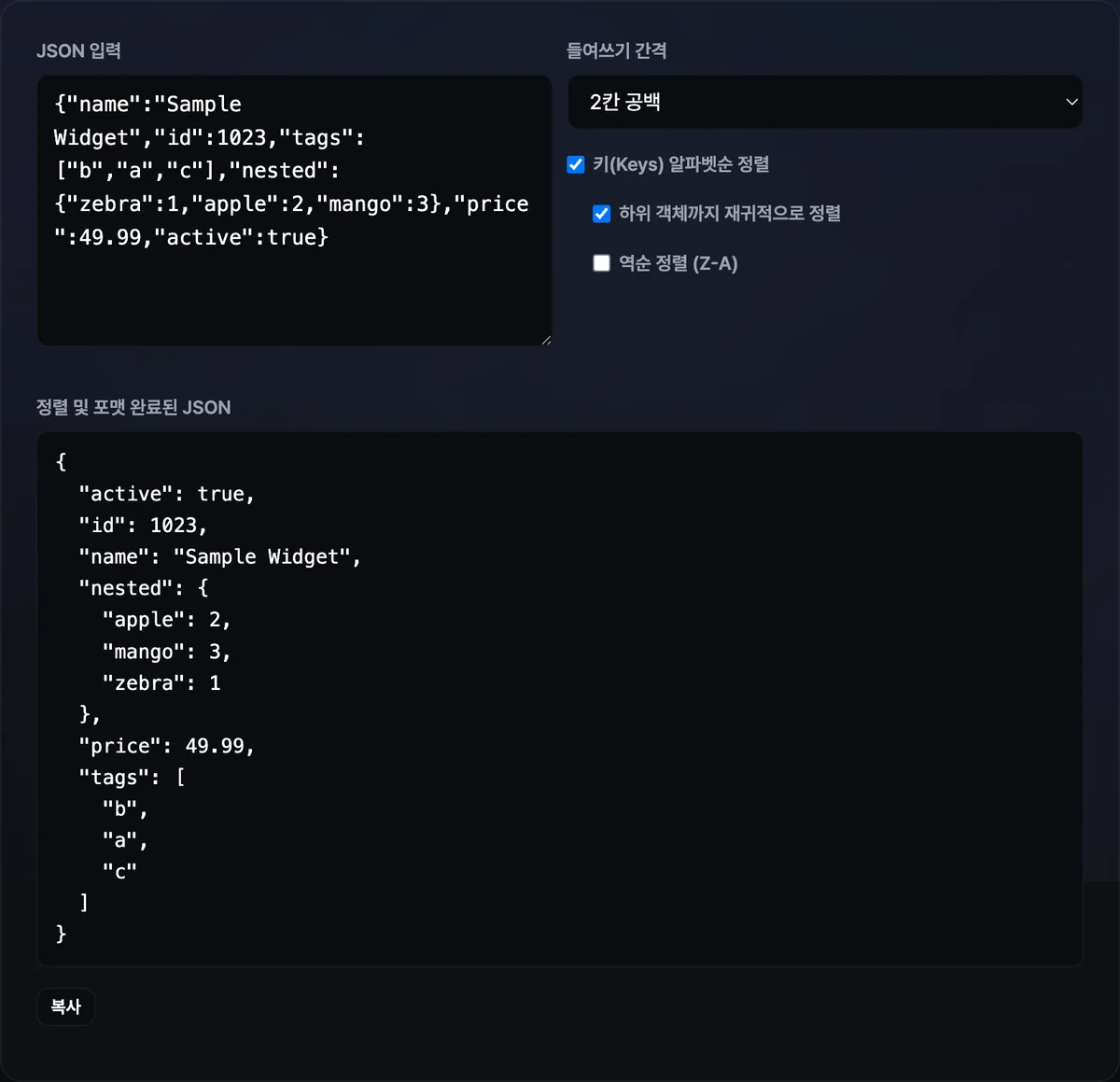Click the 정렬 및 포맷 완료된 JSON heading
Screen dimensions: 1120x1082
click(133, 407)
